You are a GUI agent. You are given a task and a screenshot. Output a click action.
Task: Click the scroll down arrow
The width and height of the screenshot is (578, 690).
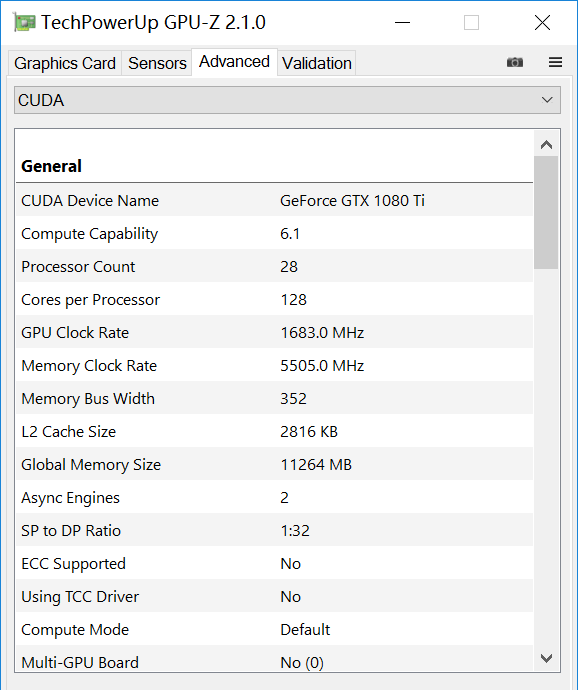546,658
